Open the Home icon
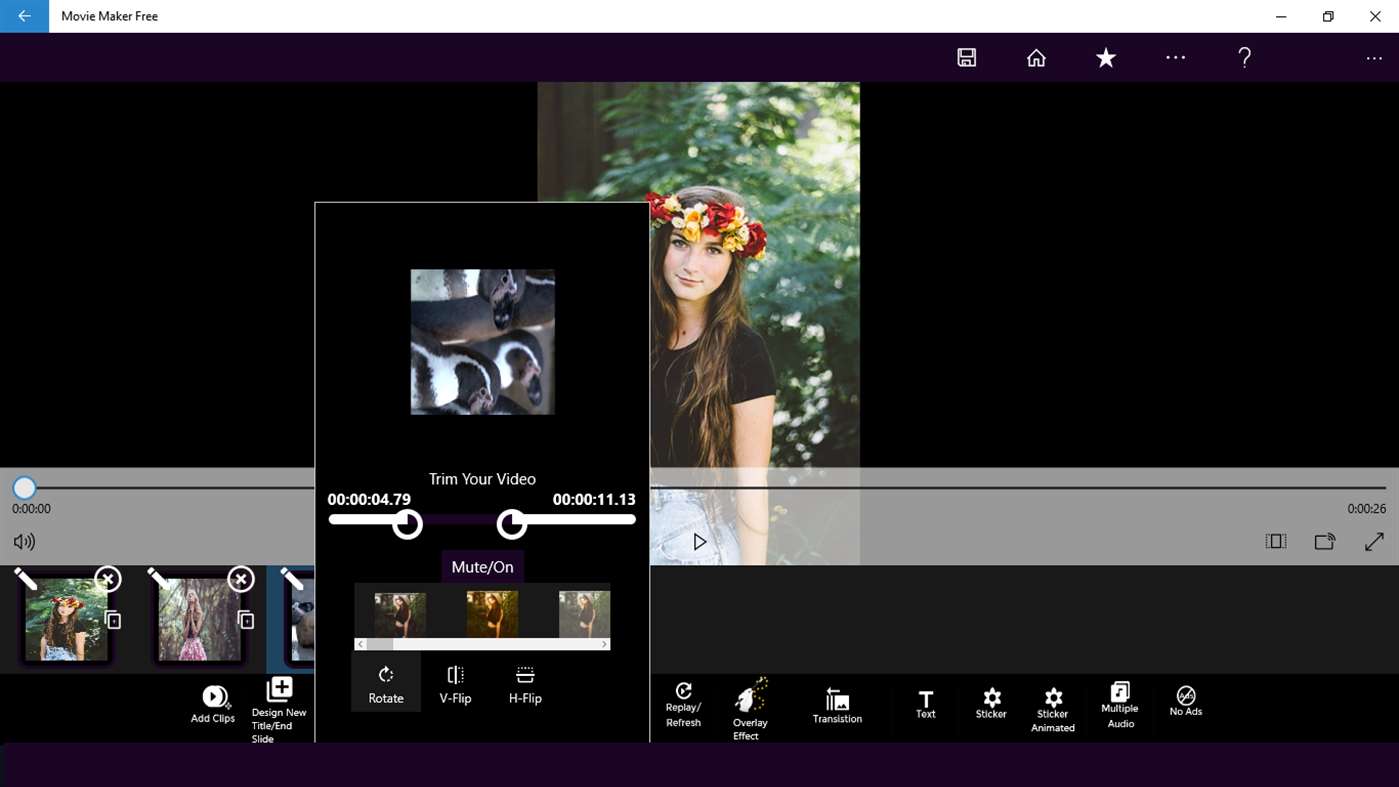1399x787 pixels. coord(1036,58)
